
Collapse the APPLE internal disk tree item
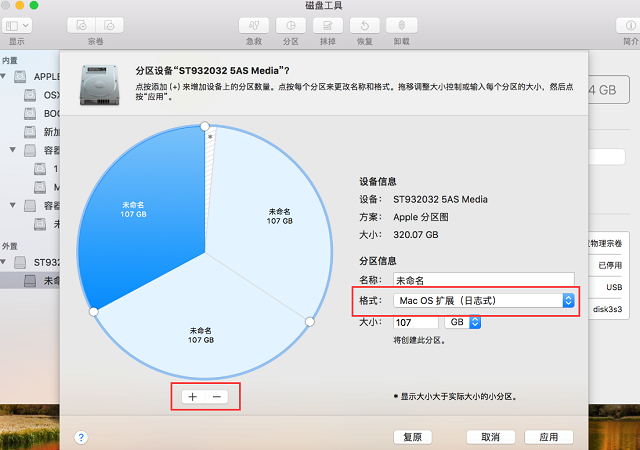(x=7, y=75)
